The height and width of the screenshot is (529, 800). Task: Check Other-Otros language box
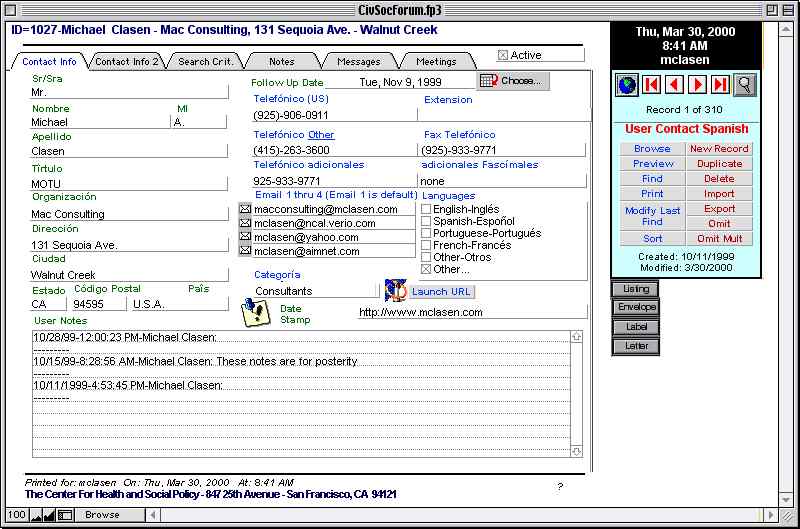point(426,257)
